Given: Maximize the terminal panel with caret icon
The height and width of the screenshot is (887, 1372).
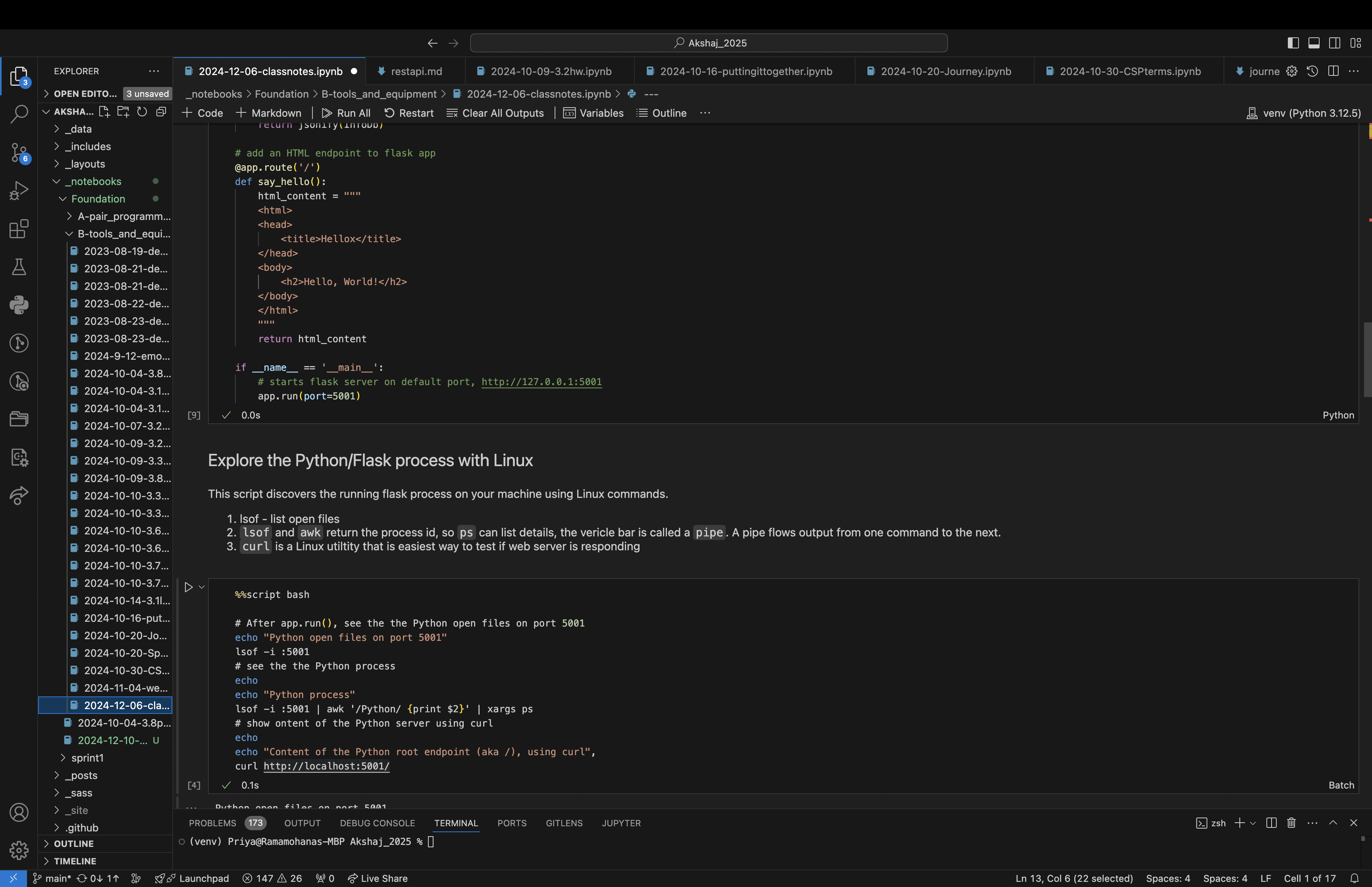Looking at the screenshot, I should (1333, 823).
